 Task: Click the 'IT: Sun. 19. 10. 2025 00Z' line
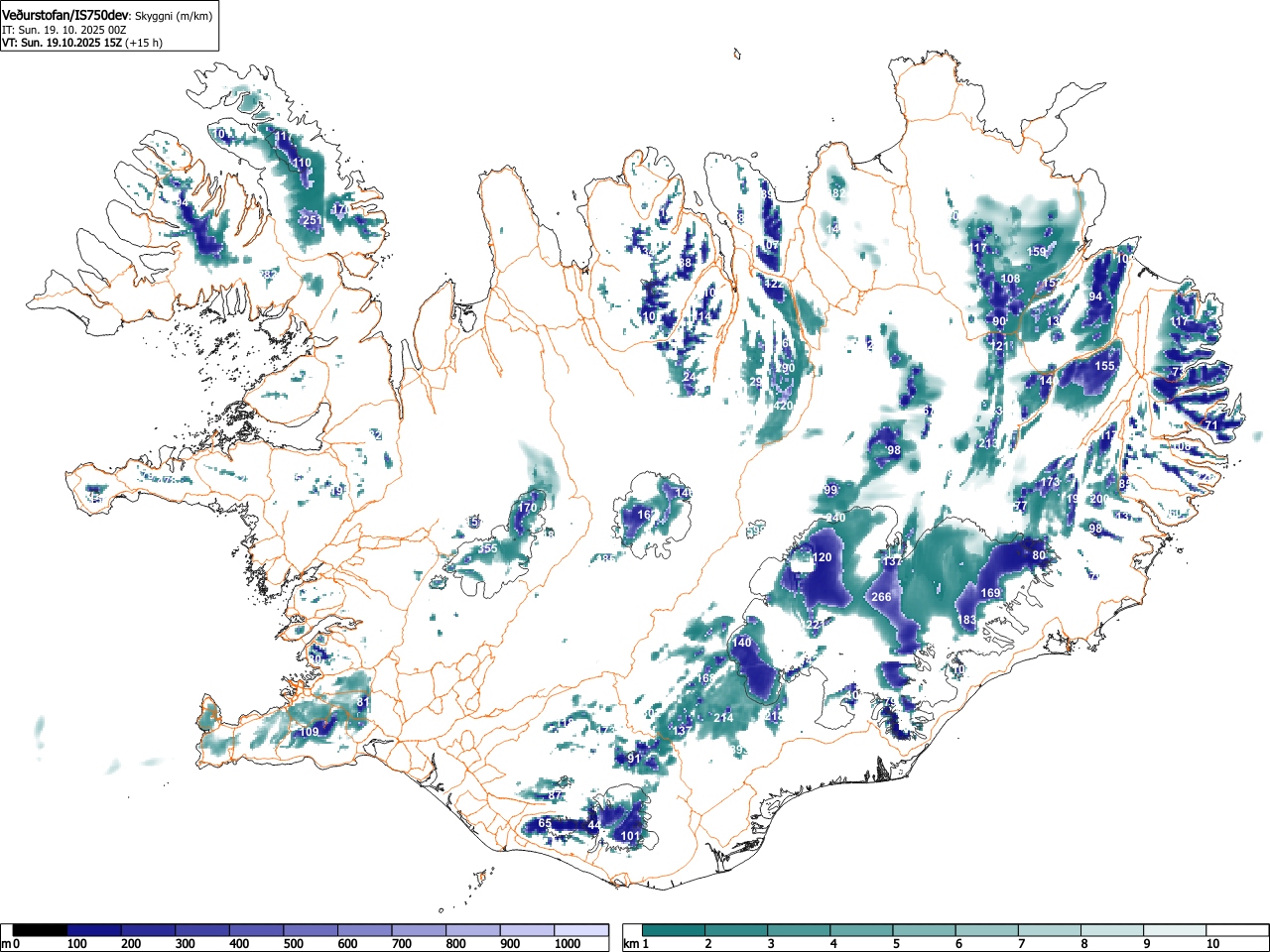(64, 30)
